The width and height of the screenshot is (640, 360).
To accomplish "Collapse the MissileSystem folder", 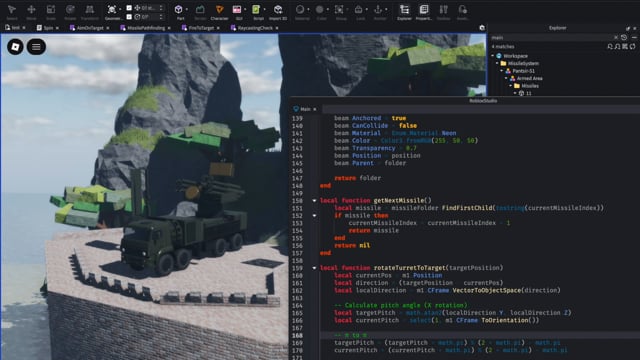I will [x=497, y=63].
